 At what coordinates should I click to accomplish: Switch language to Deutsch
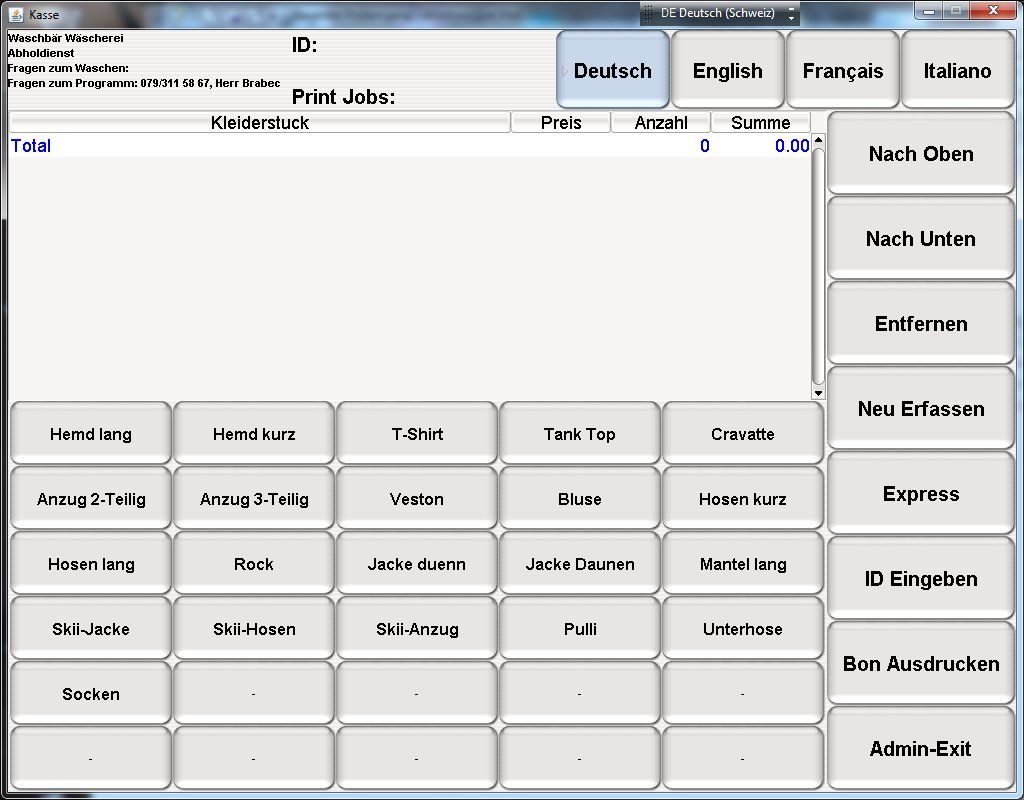(x=613, y=69)
